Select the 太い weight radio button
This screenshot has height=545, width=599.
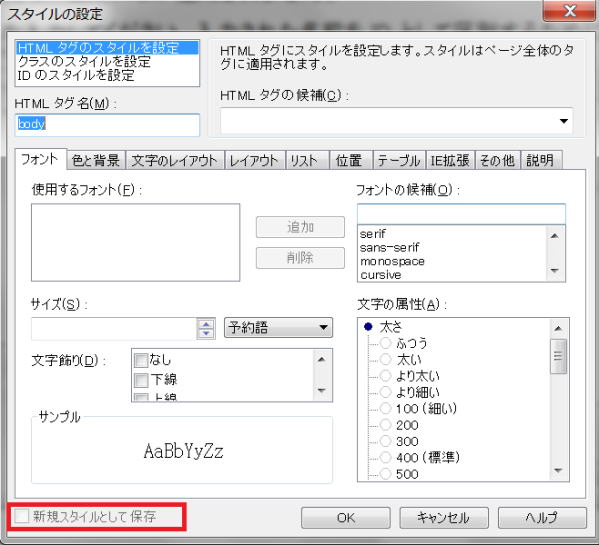click(385, 359)
